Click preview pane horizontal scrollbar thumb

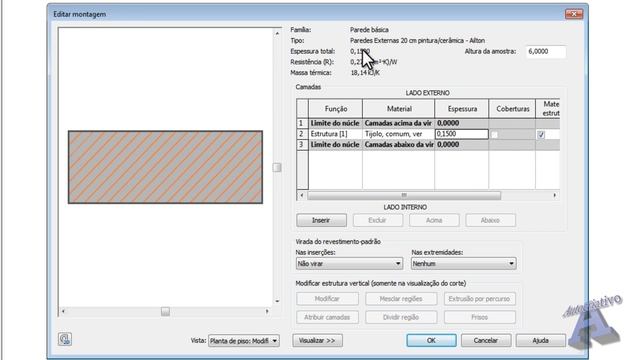point(165,312)
